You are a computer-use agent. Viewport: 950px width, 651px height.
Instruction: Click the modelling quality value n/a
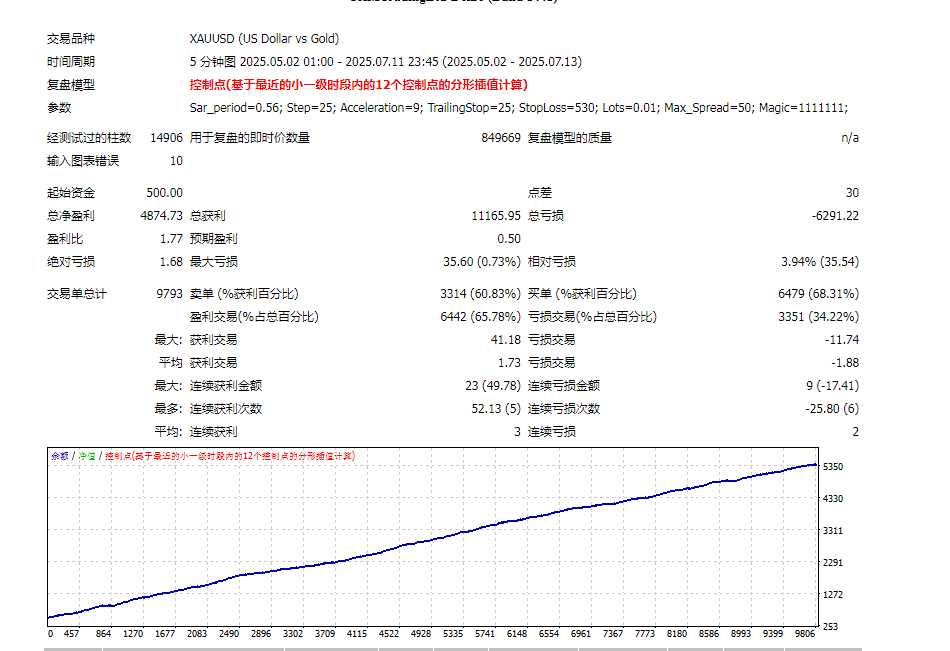click(x=850, y=138)
